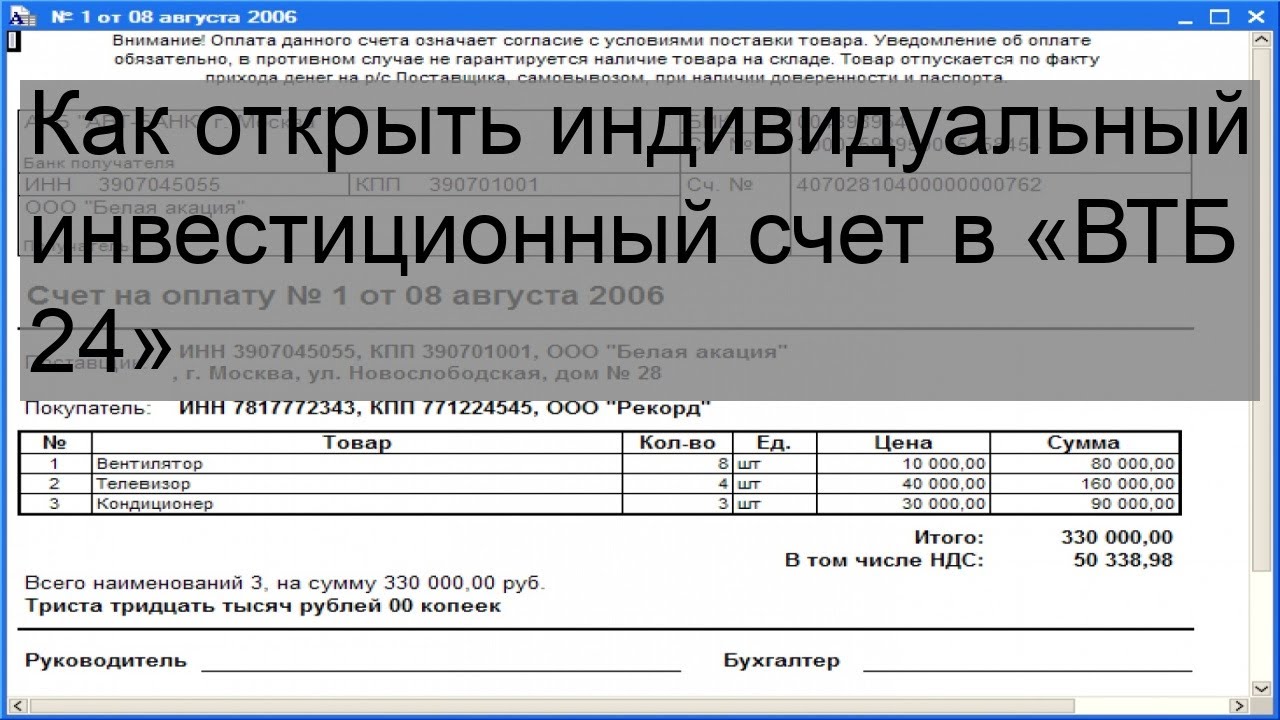Click row number 1 cell
This screenshot has width=1280, height=720.
pos(55,464)
